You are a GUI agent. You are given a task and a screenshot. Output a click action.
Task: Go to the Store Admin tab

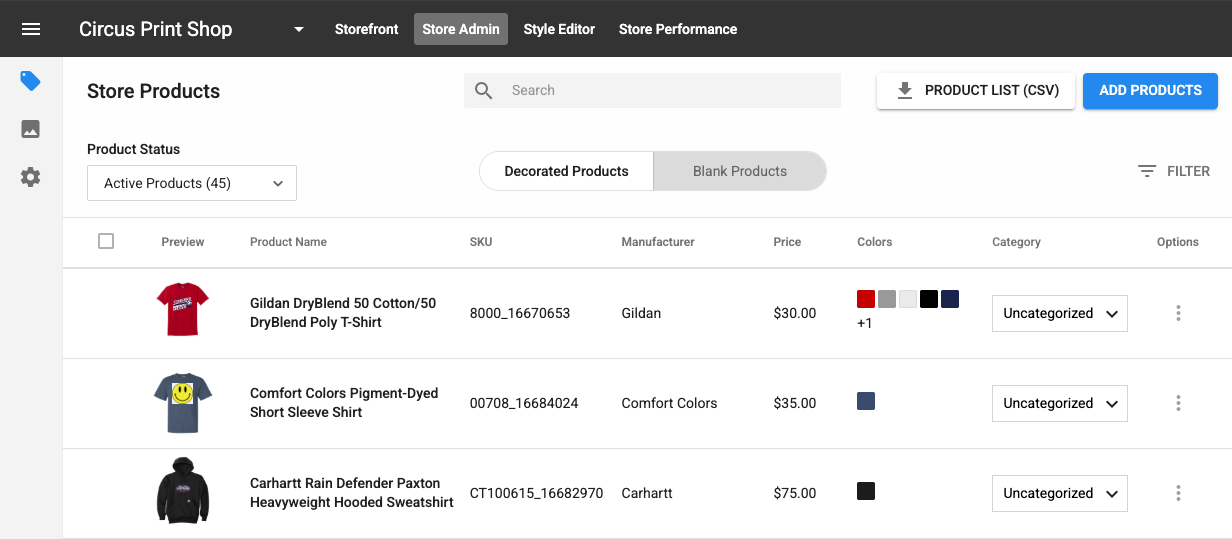click(x=461, y=29)
